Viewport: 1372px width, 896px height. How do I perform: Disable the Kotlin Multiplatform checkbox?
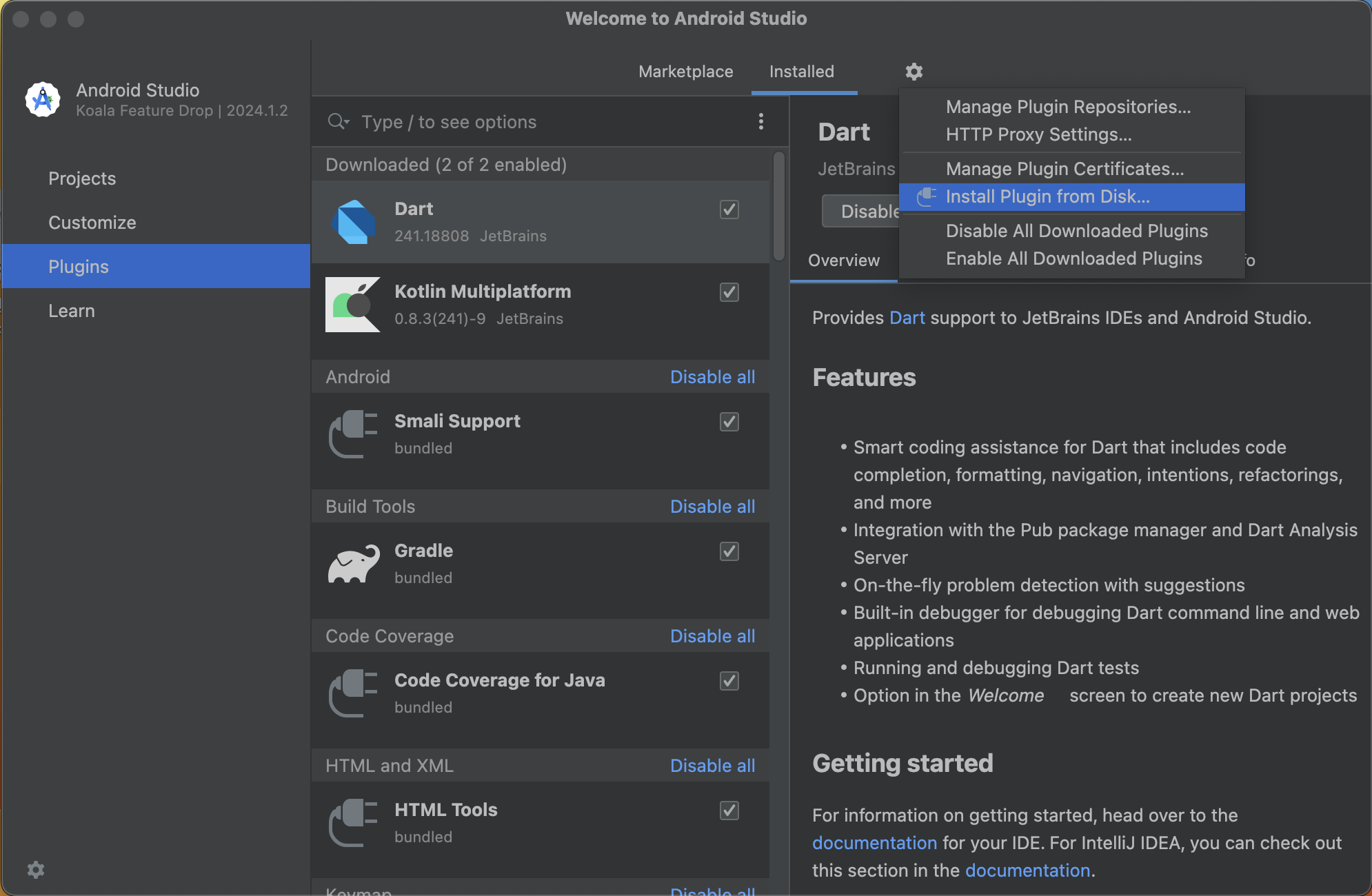click(729, 292)
